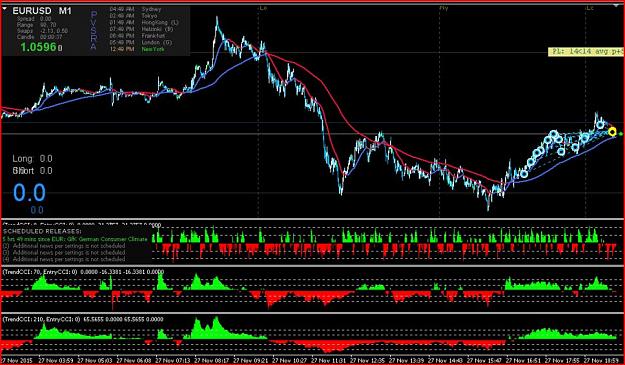The image size is (625, 365).
Task: Click the 'Long 0.0' position label
Action: (32, 159)
